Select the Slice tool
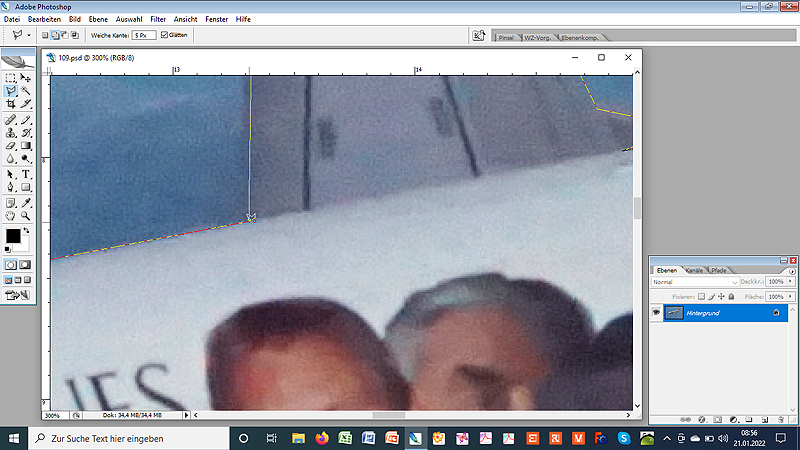Image resolution: width=800 pixels, height=450 pixels. click(x=26, y=104)
